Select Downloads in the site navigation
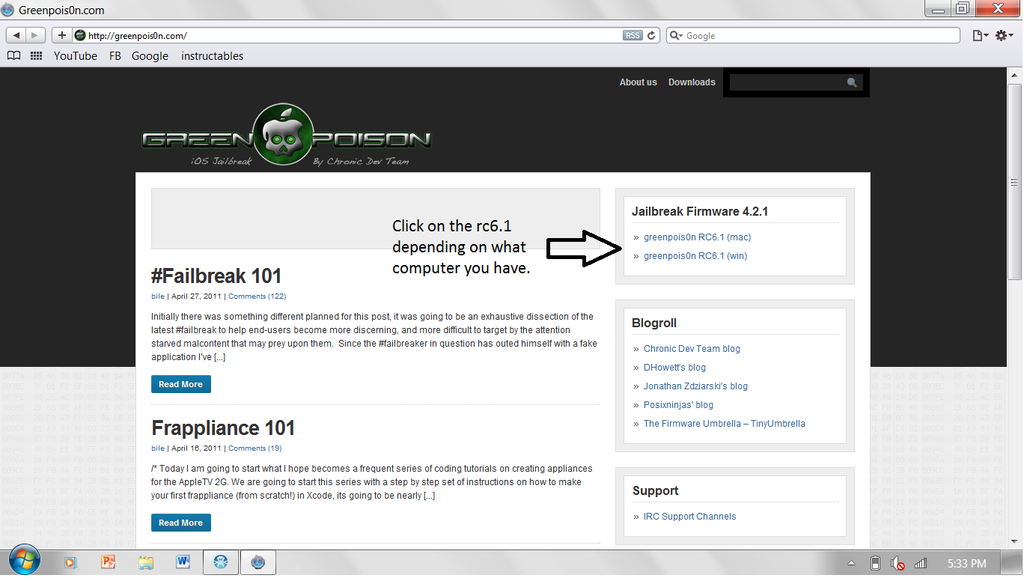Image resolution: width=1024 pixels, height=581 pixels. (x=691, y=82)
